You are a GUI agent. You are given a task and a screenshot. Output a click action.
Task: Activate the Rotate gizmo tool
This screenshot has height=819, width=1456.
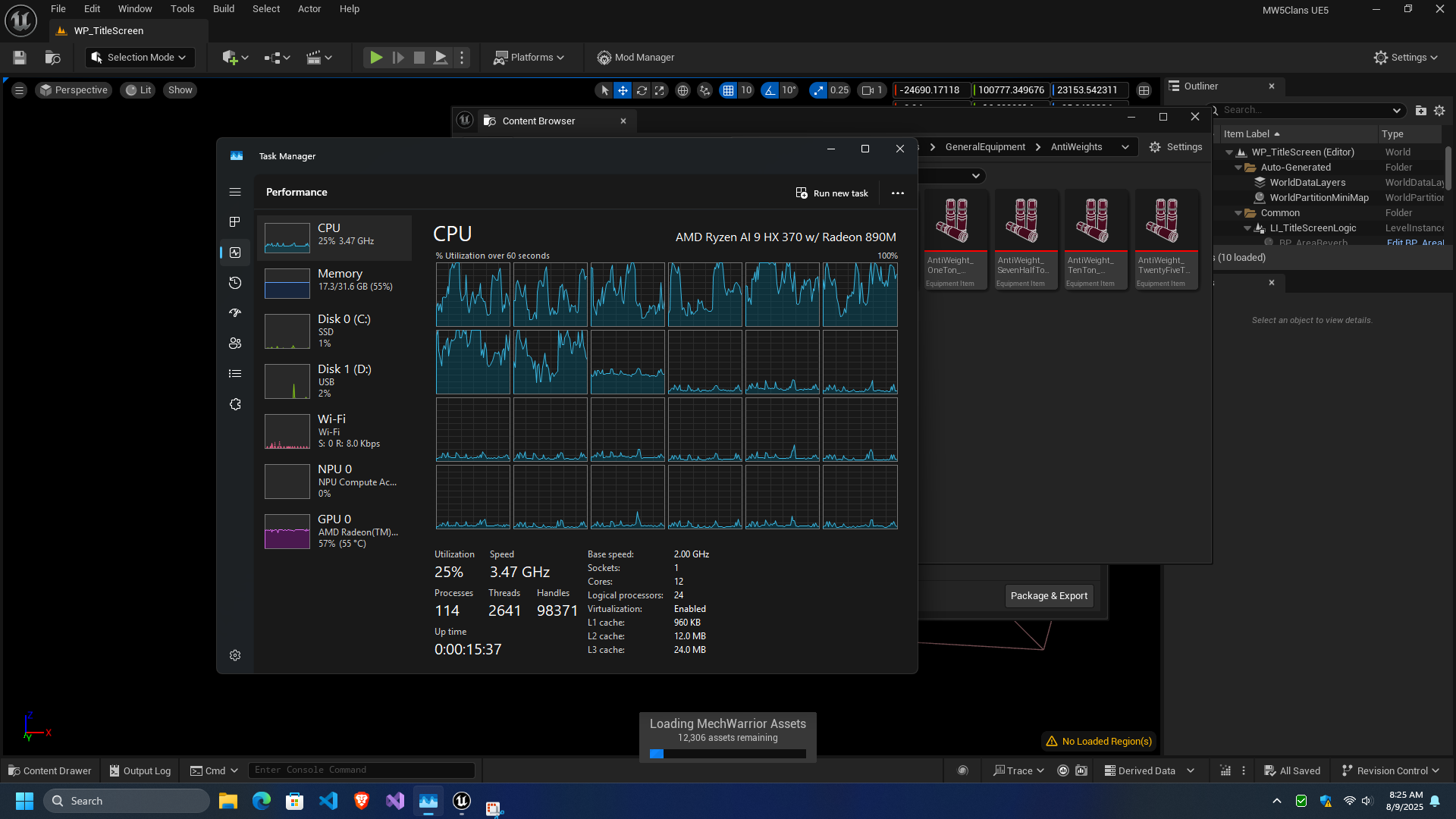click(x=642, y=90)
